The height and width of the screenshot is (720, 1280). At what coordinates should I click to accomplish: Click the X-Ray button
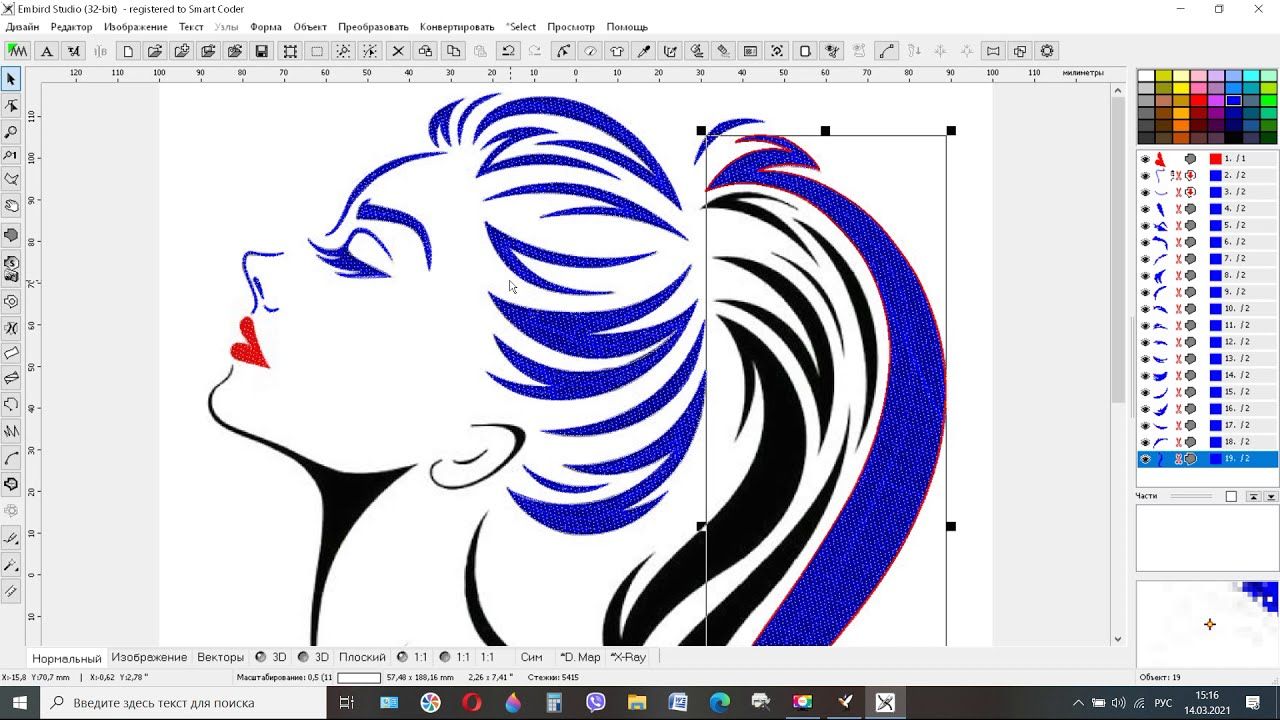[629, 657]
